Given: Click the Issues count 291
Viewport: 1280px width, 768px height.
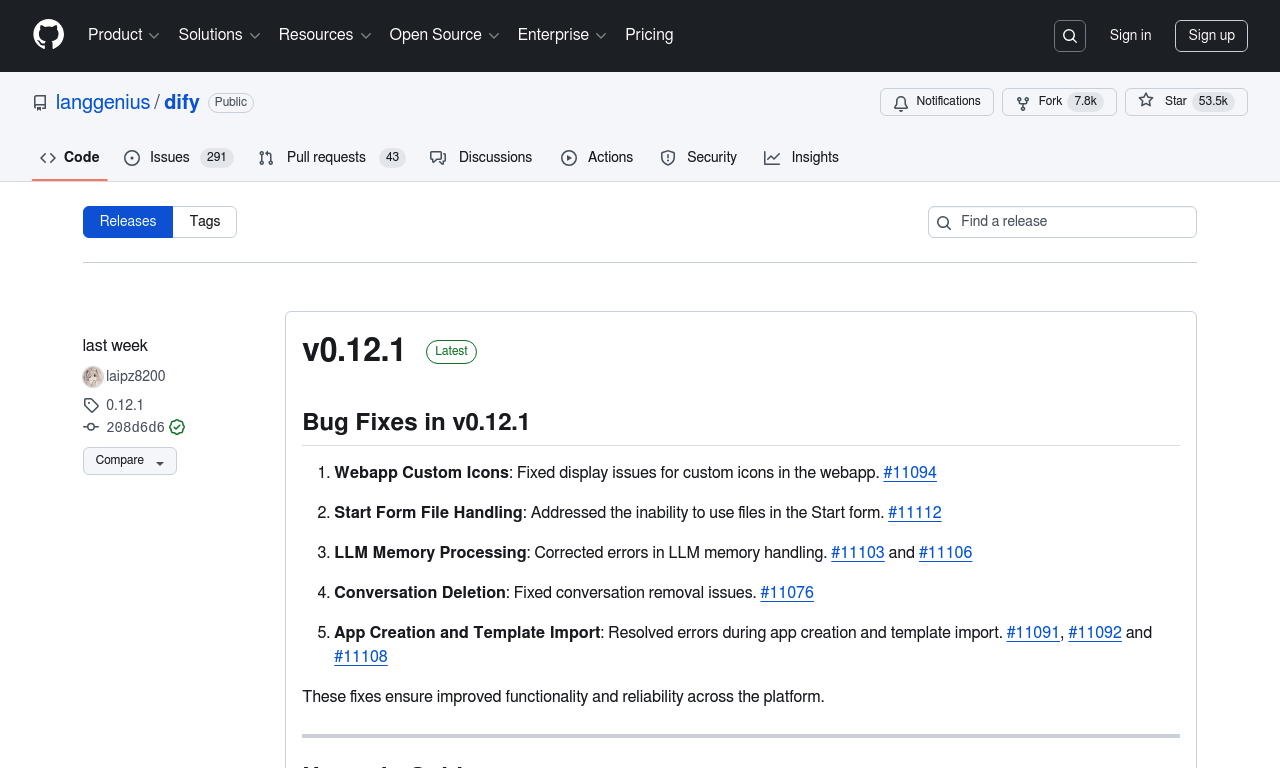Looking at the screenshot, I should pyautogui.click(x=217, y=158).
